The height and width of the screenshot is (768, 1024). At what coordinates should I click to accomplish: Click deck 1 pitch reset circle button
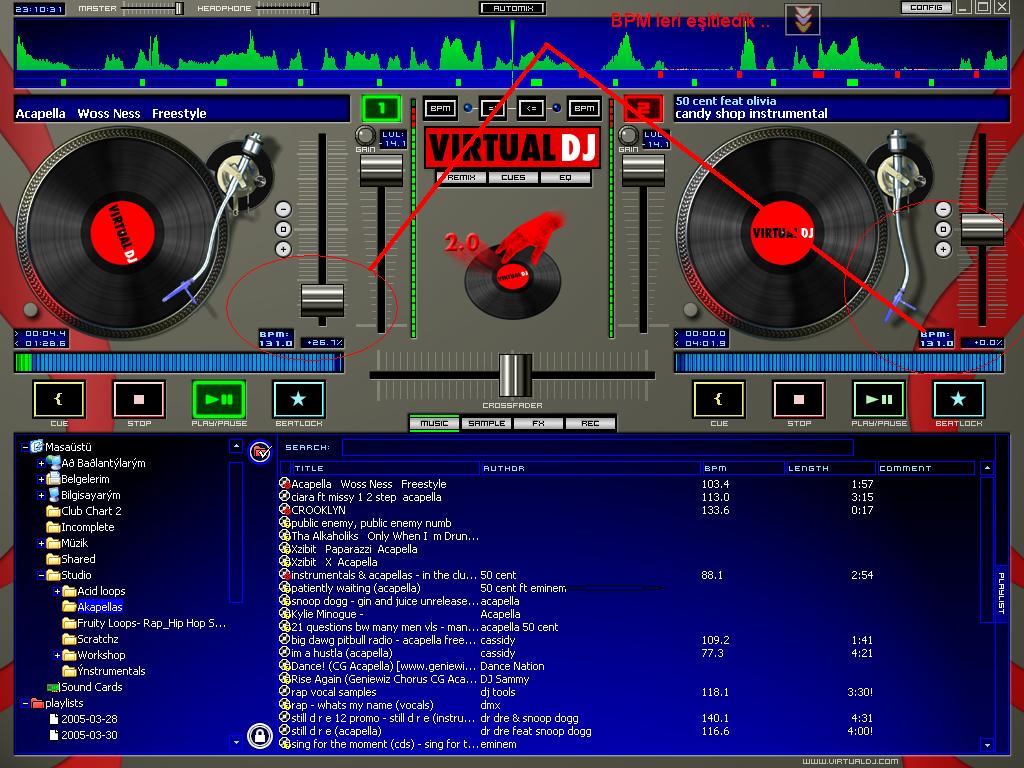click(283, 229)
